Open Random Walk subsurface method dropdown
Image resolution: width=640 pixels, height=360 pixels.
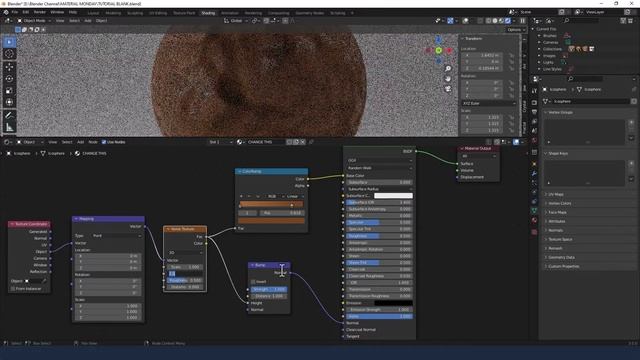pos(379,168)
